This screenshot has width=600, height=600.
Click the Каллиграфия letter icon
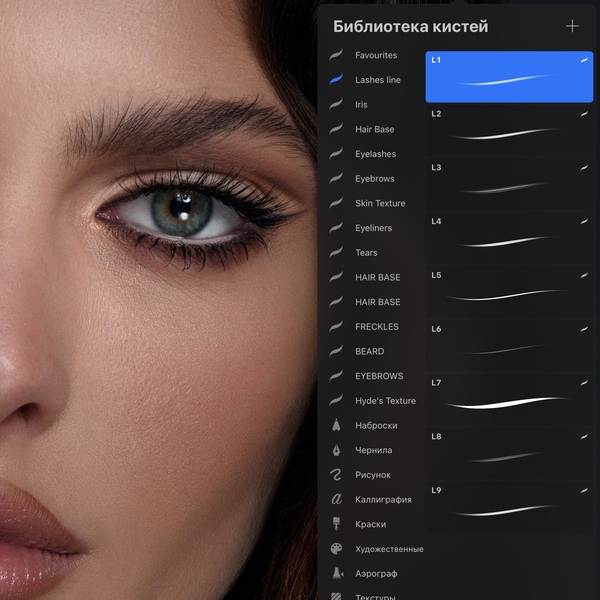pyautogui.click(x=336, y=499)
